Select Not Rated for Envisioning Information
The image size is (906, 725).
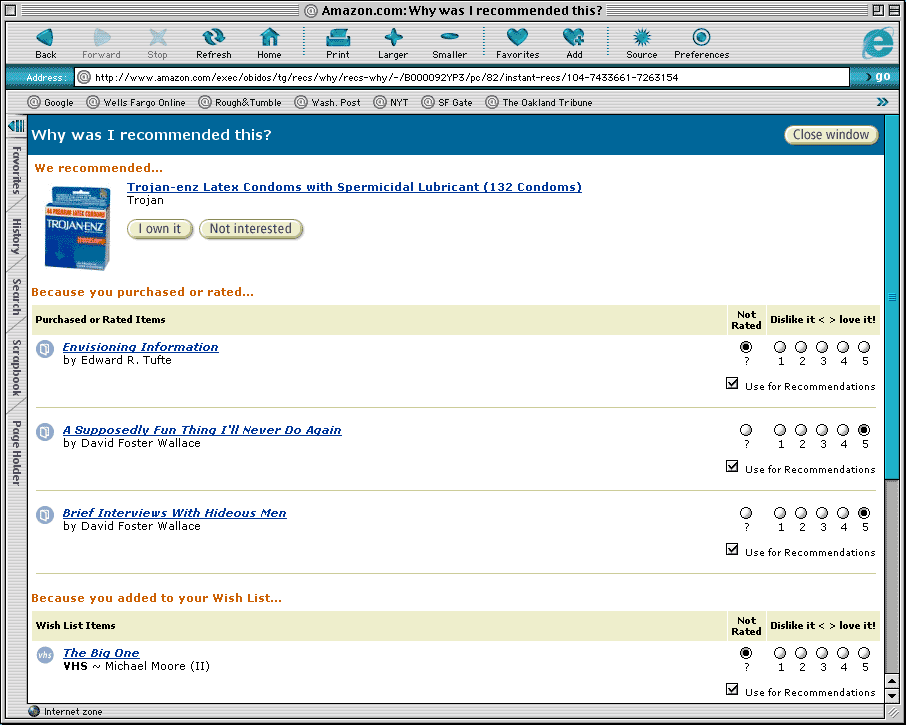[x=746, y=347]
